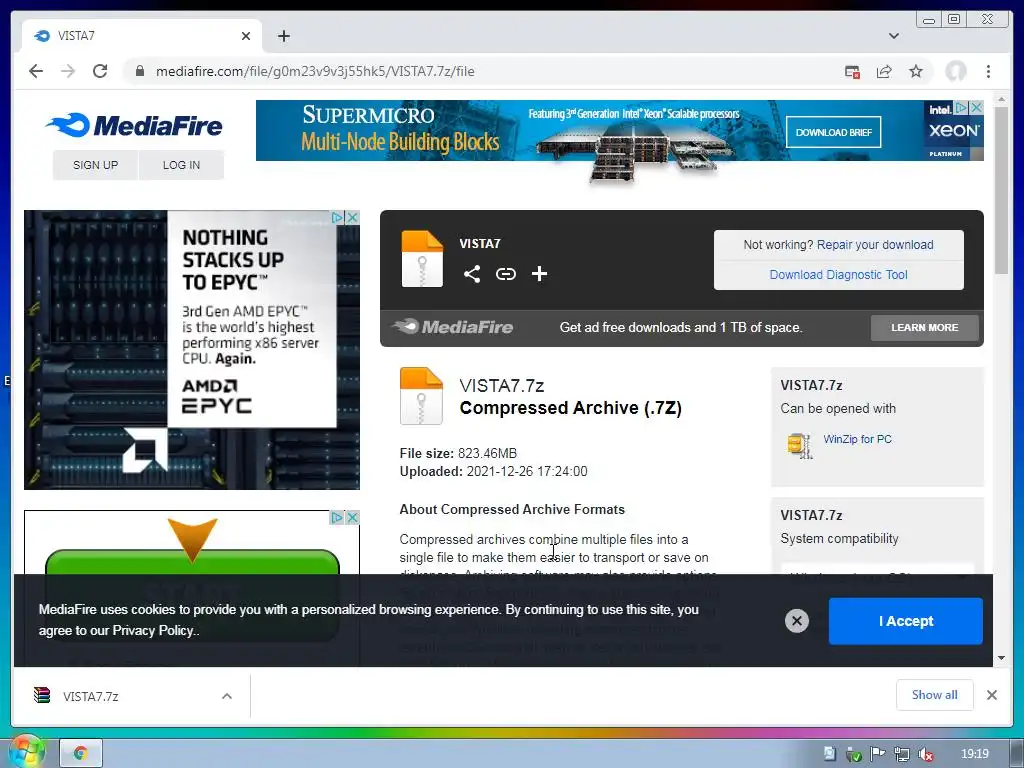
Task: Bookmark this page with the star icon
Action: (916, 71)
